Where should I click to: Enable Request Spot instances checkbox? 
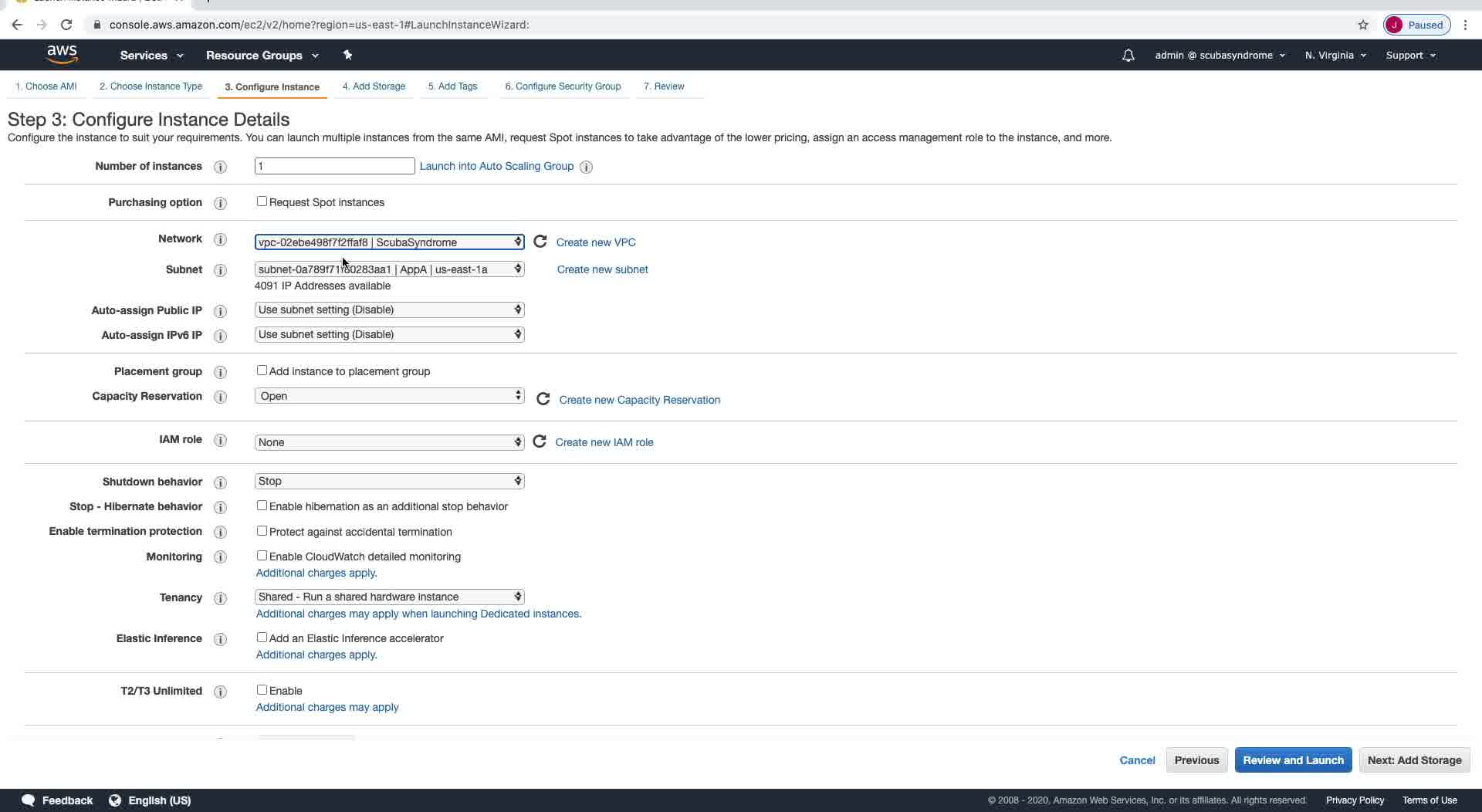pyautogui.click(x=262, y=201)
